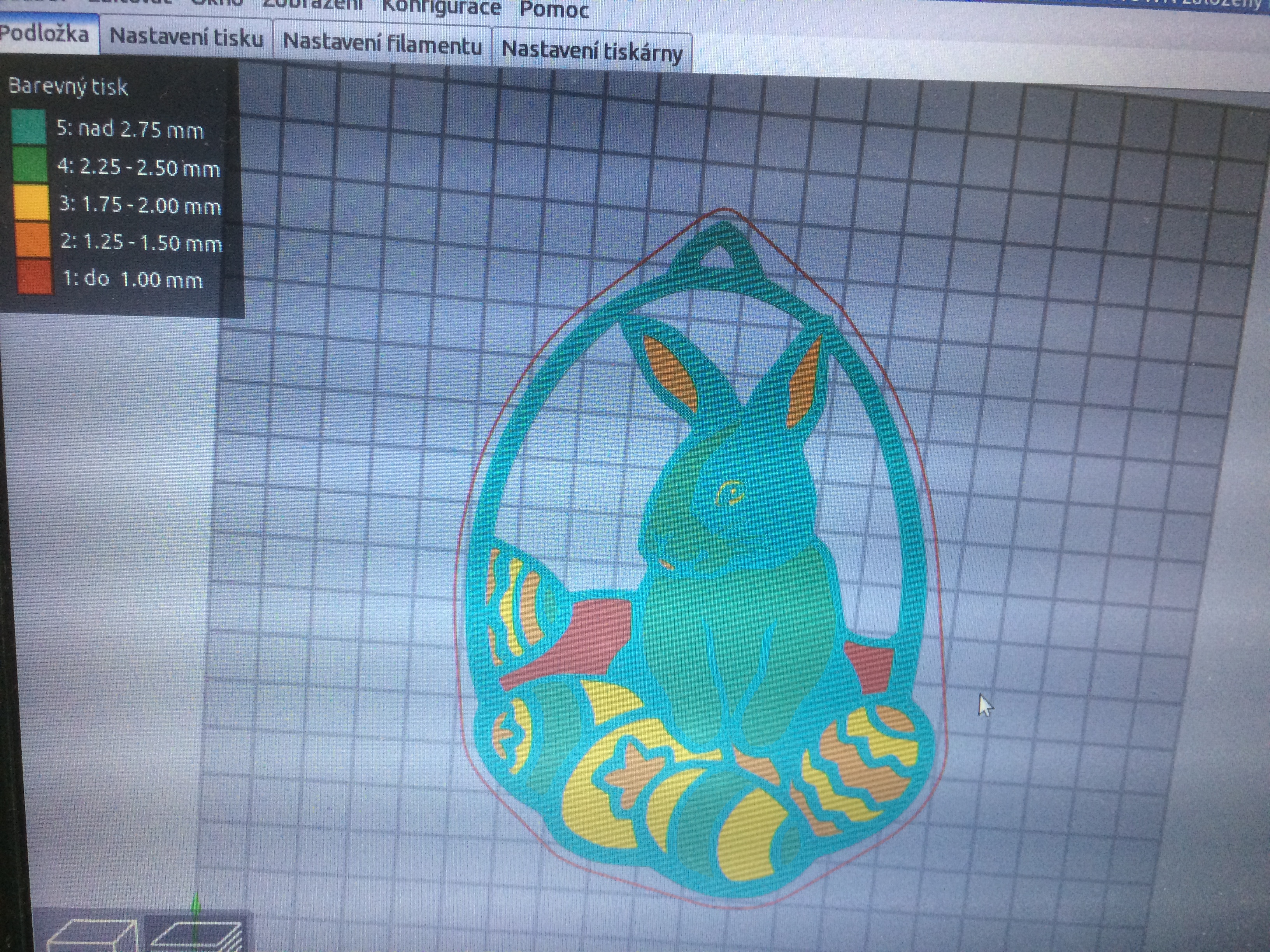1270x952 pixels.
Task: Click the yellow swatch for layer 3
Action: tap(31, 202)
